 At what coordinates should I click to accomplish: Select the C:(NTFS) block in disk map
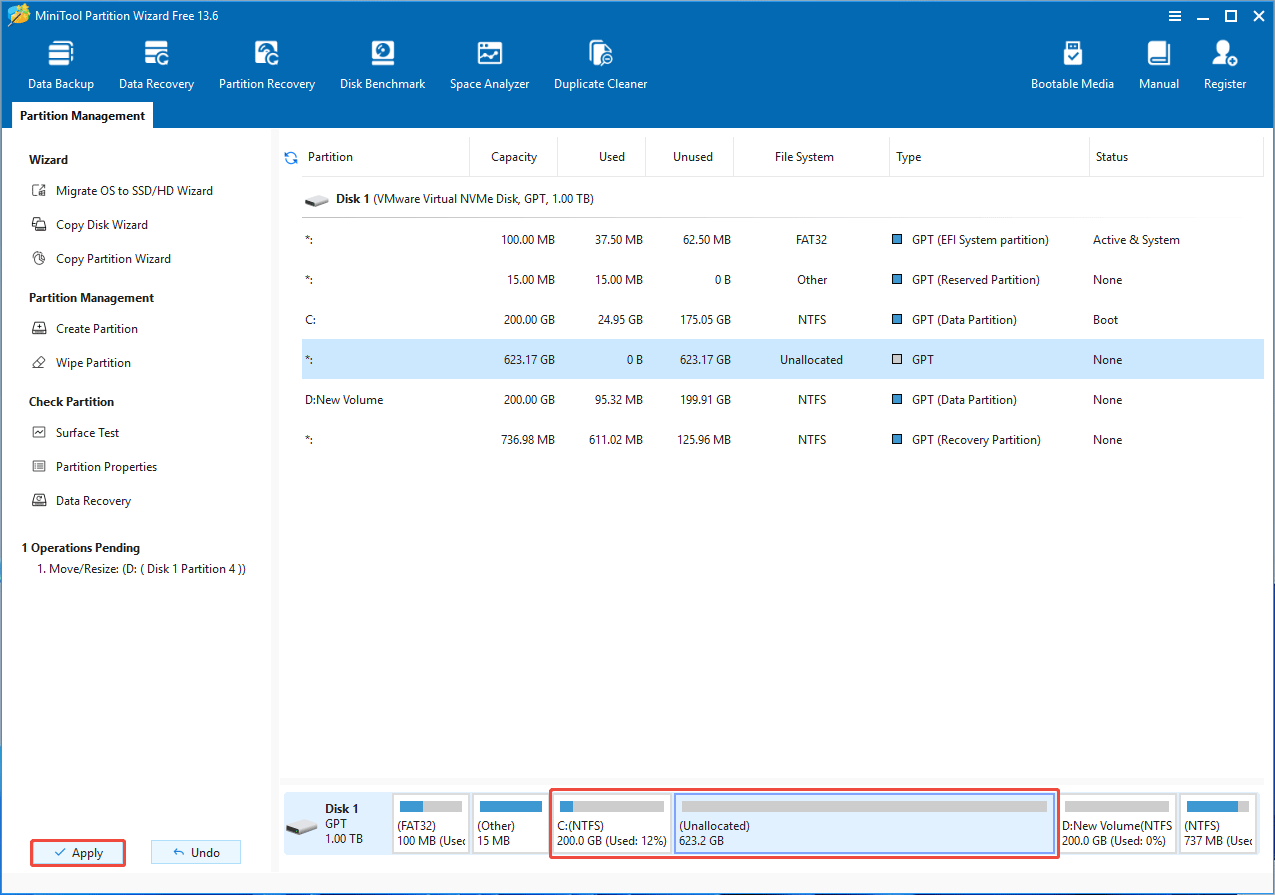click(x=612, y=823)
